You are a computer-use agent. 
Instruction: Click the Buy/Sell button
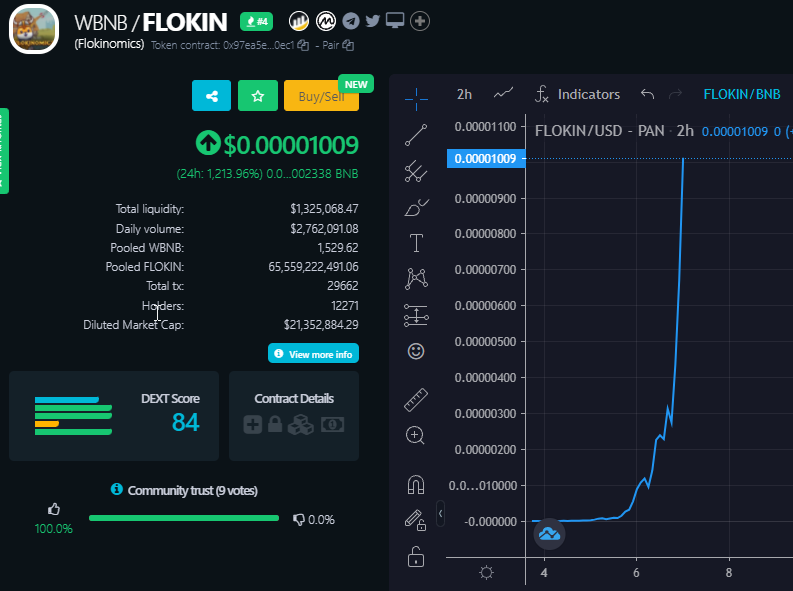pyautogui.click(x=322, y=96)
